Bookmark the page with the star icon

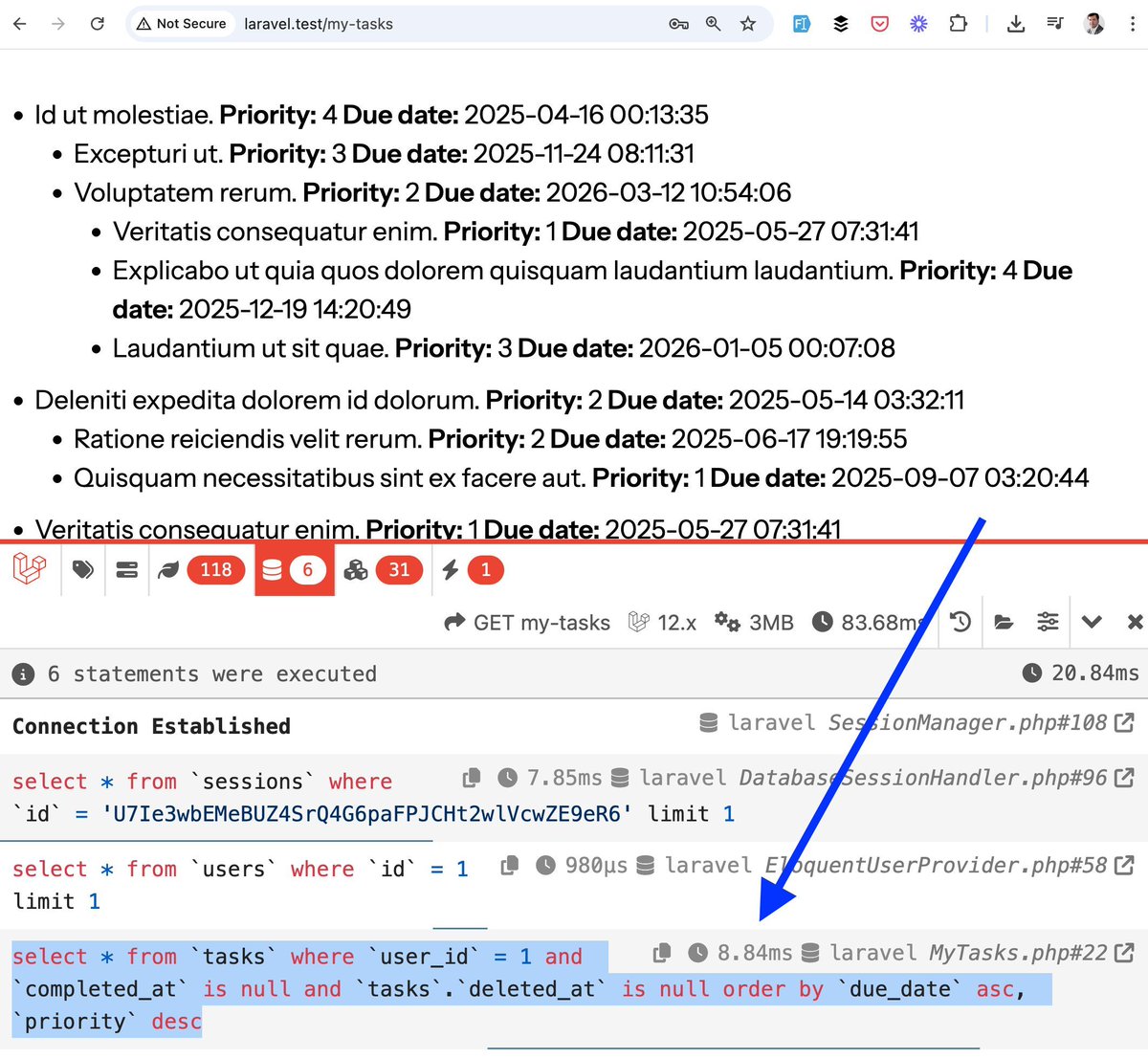749,23
